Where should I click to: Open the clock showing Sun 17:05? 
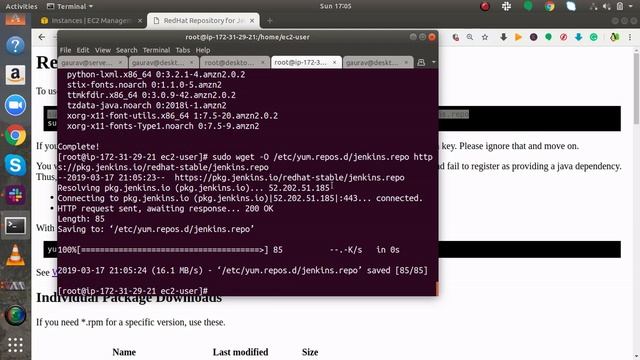click(x=335, y=7)
